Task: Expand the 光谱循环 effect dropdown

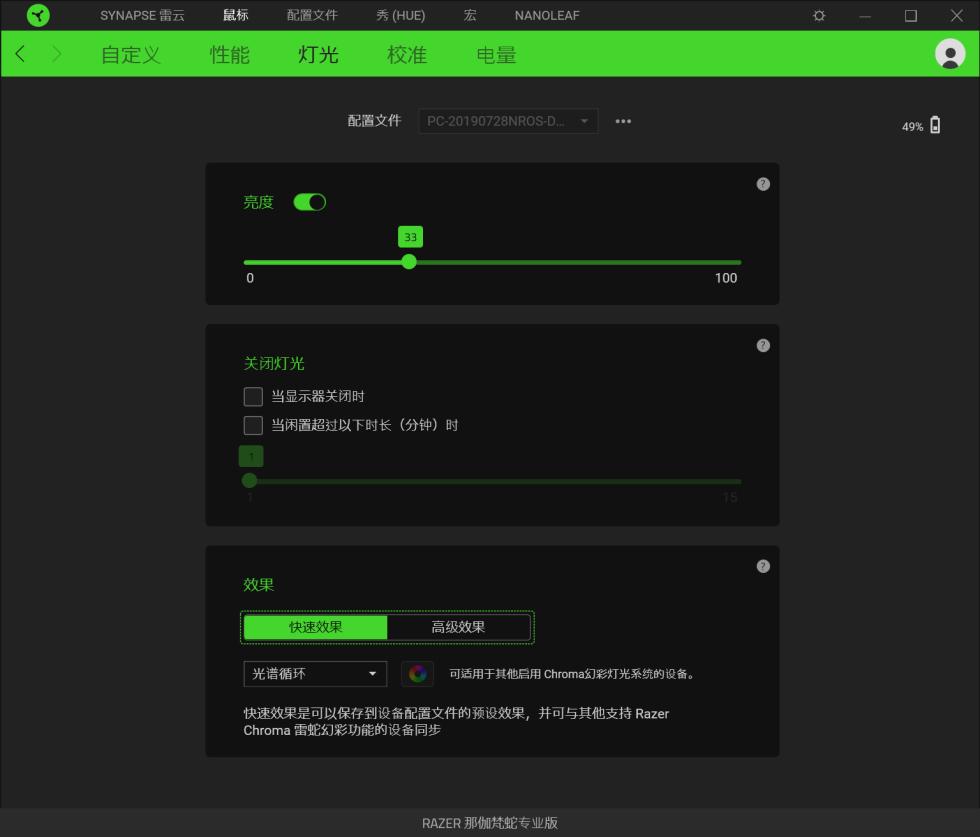Action: point(315,674)
